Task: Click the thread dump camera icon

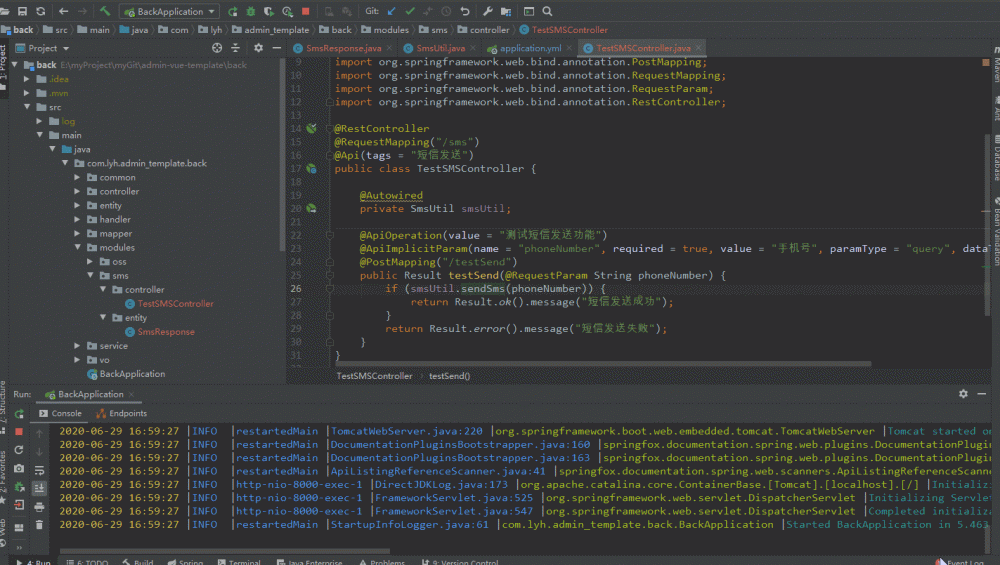Action: click(19, 469)
